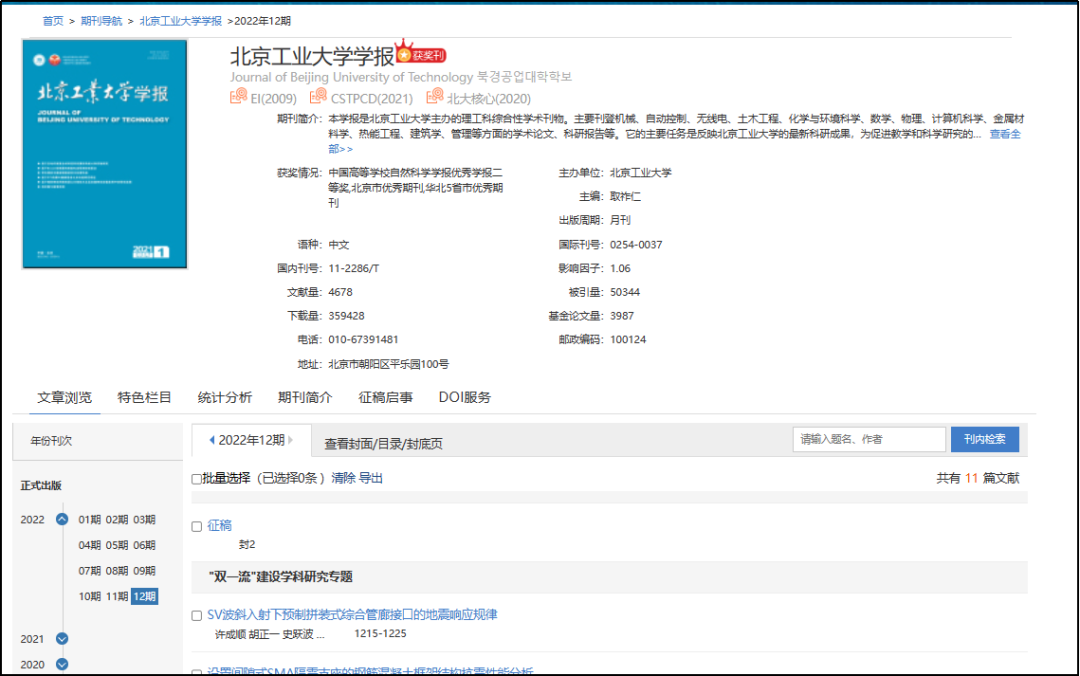
Task: Click the journal cover thumbnail
Action: tap(105, 154)
